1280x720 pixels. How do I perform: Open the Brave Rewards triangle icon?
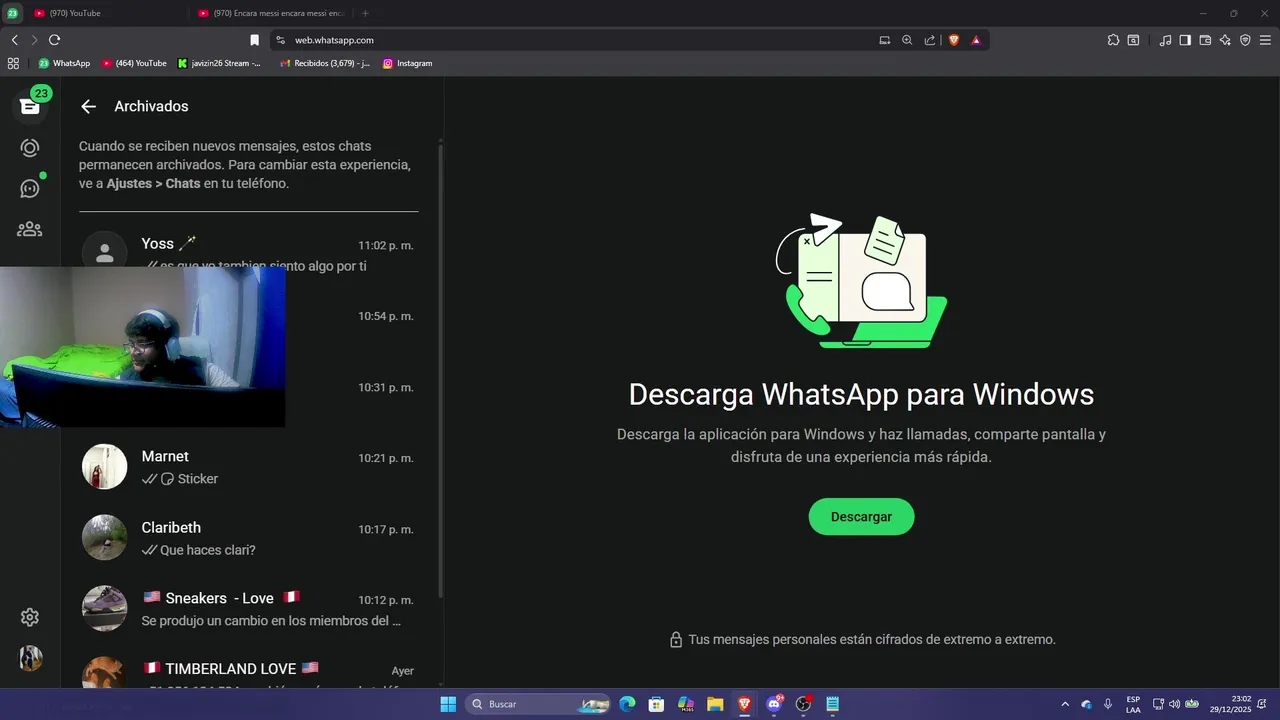coord(976,40)
